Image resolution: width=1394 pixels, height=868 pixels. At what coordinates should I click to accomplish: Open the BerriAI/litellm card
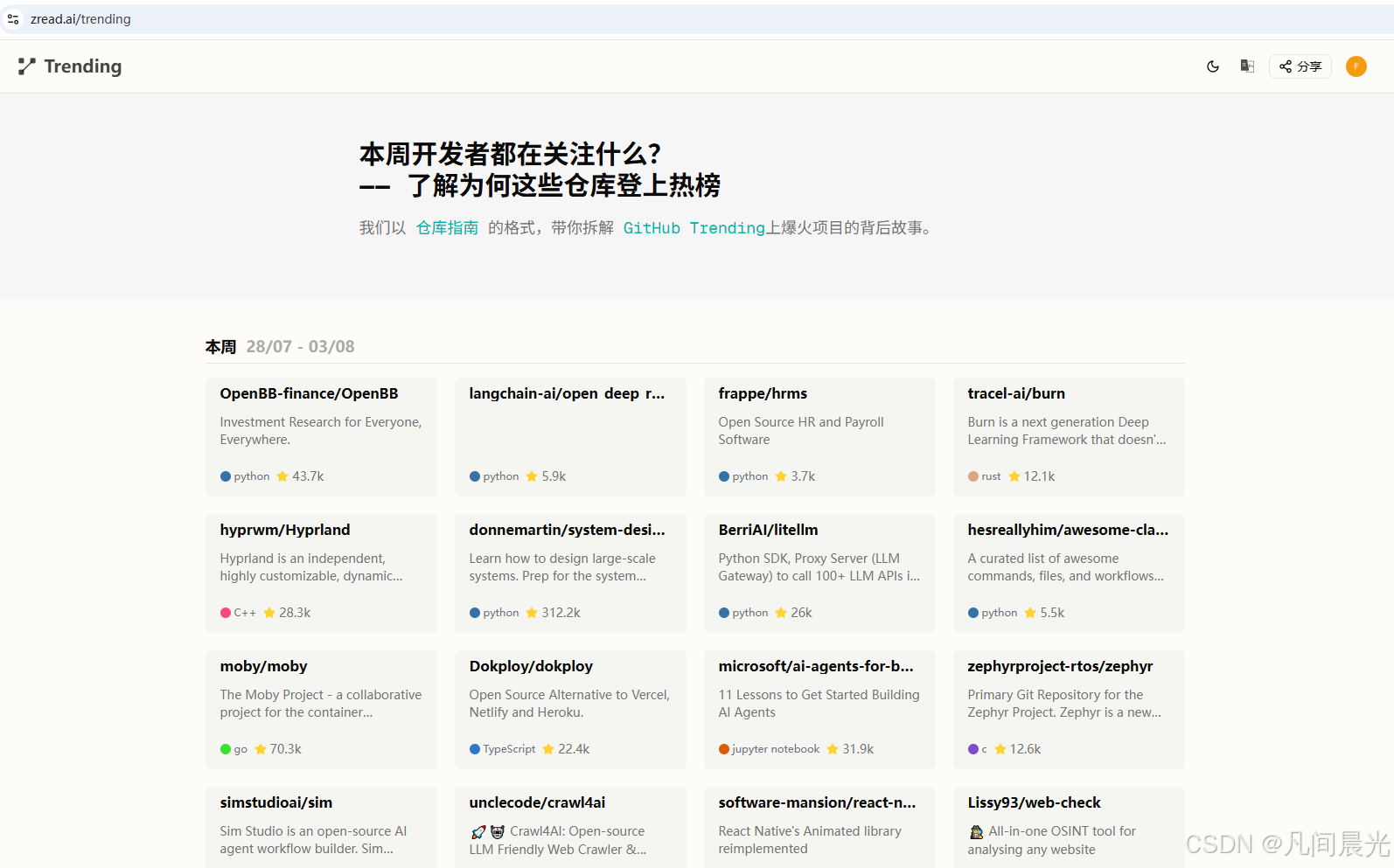[x=819, y=573]
